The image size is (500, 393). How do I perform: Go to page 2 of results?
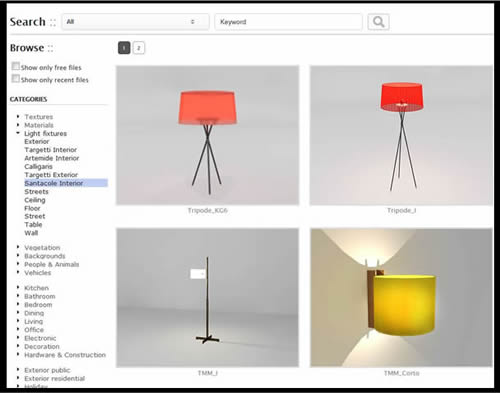[139, 48]
